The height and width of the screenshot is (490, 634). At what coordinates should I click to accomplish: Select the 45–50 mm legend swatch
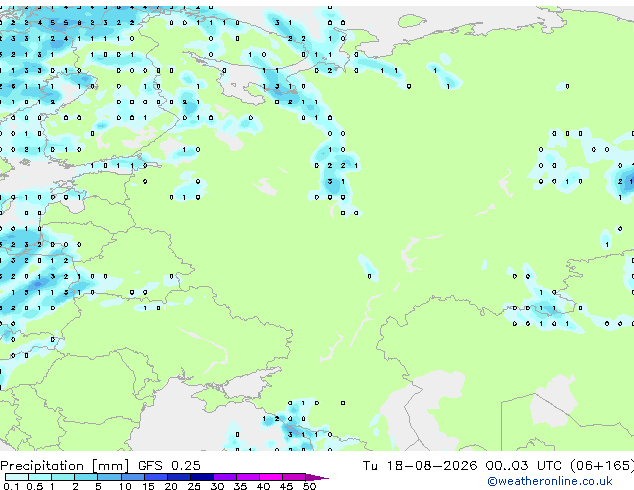click(x=294, y=477)
